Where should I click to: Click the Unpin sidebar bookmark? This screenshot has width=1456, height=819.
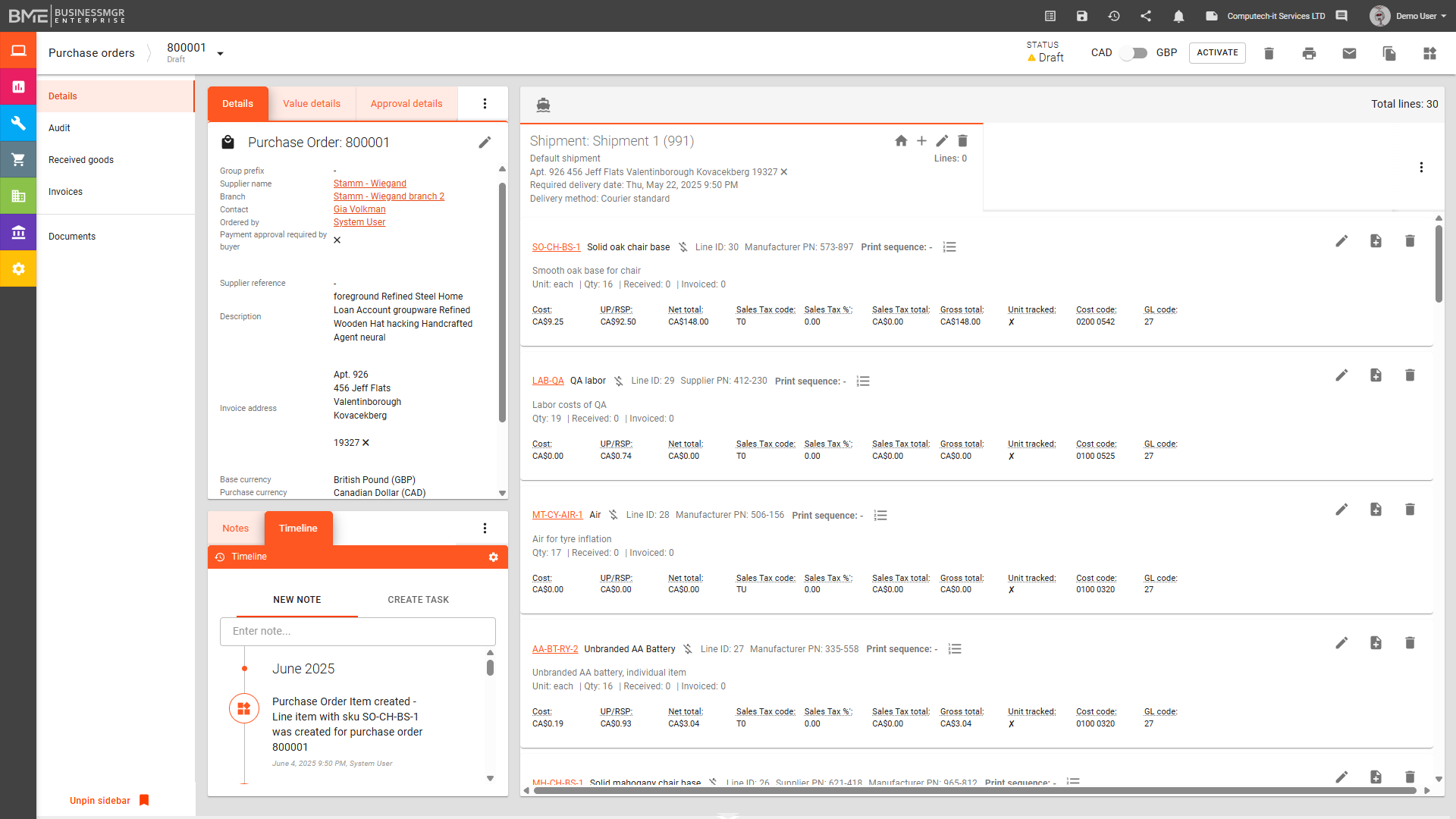point(144,800)
